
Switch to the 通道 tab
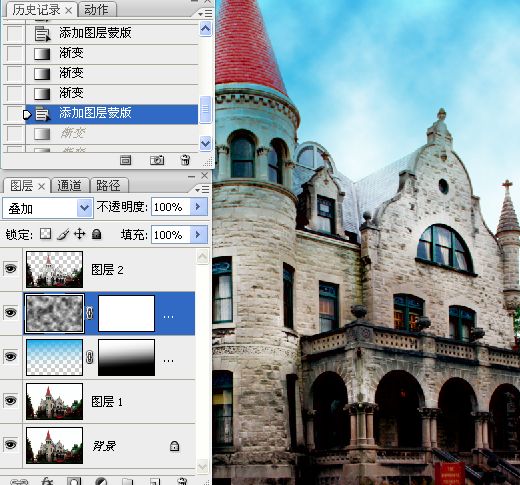(x=69, y=186)
